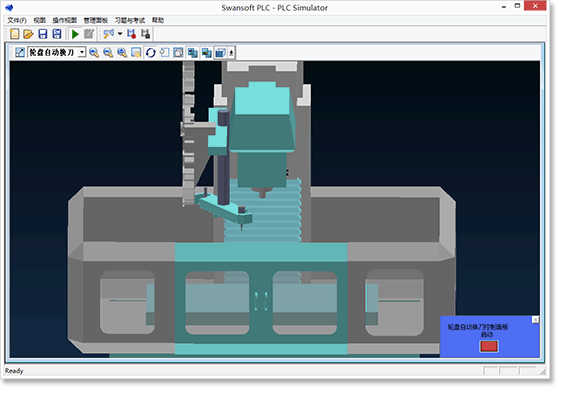Click the zoom out magnifier icon
Image resolution: width=566 pixels, height=395 pixels.
(x=108, y=53)
